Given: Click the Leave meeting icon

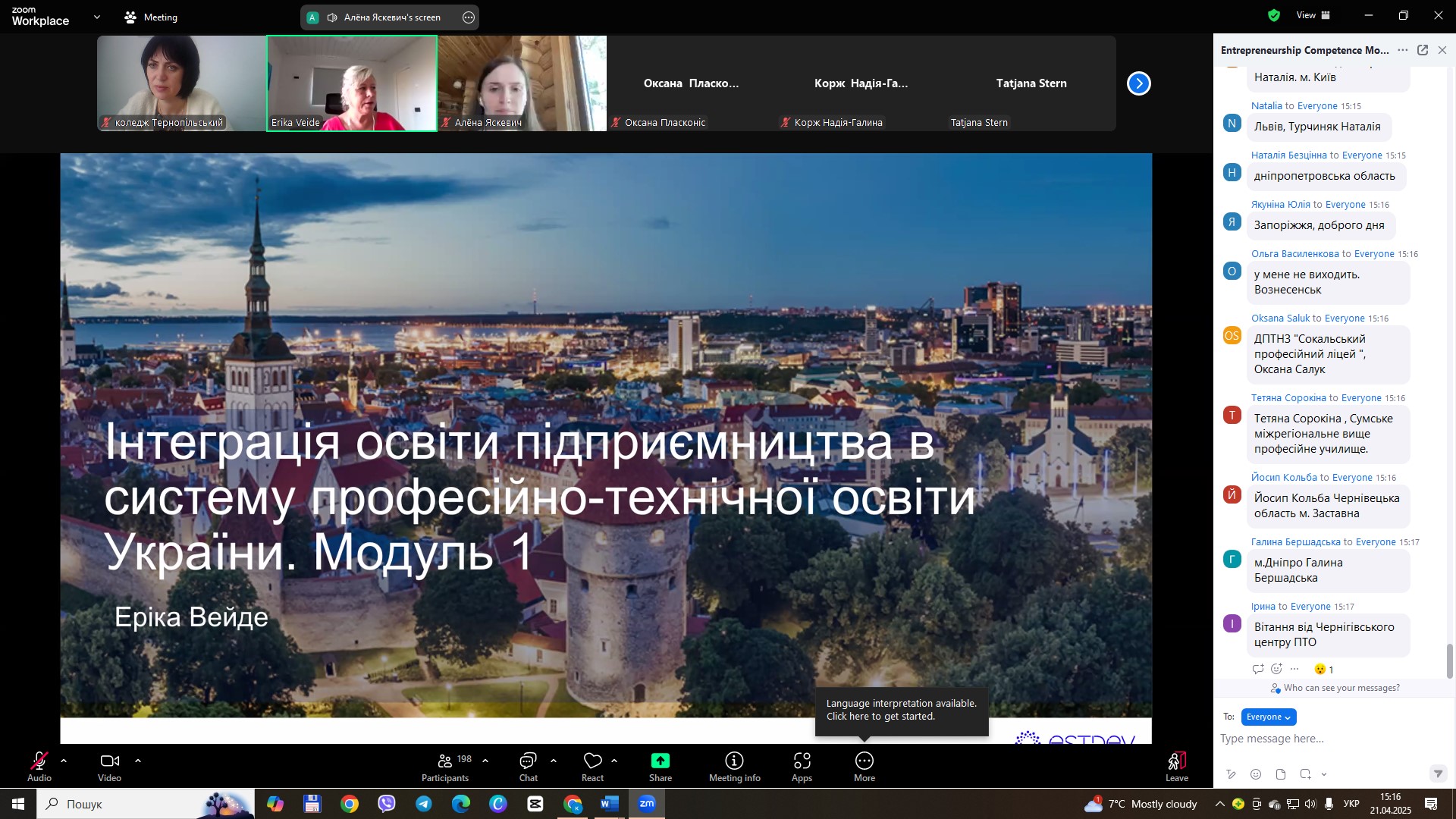Looking at the screenshot, I should [1177, 761].
